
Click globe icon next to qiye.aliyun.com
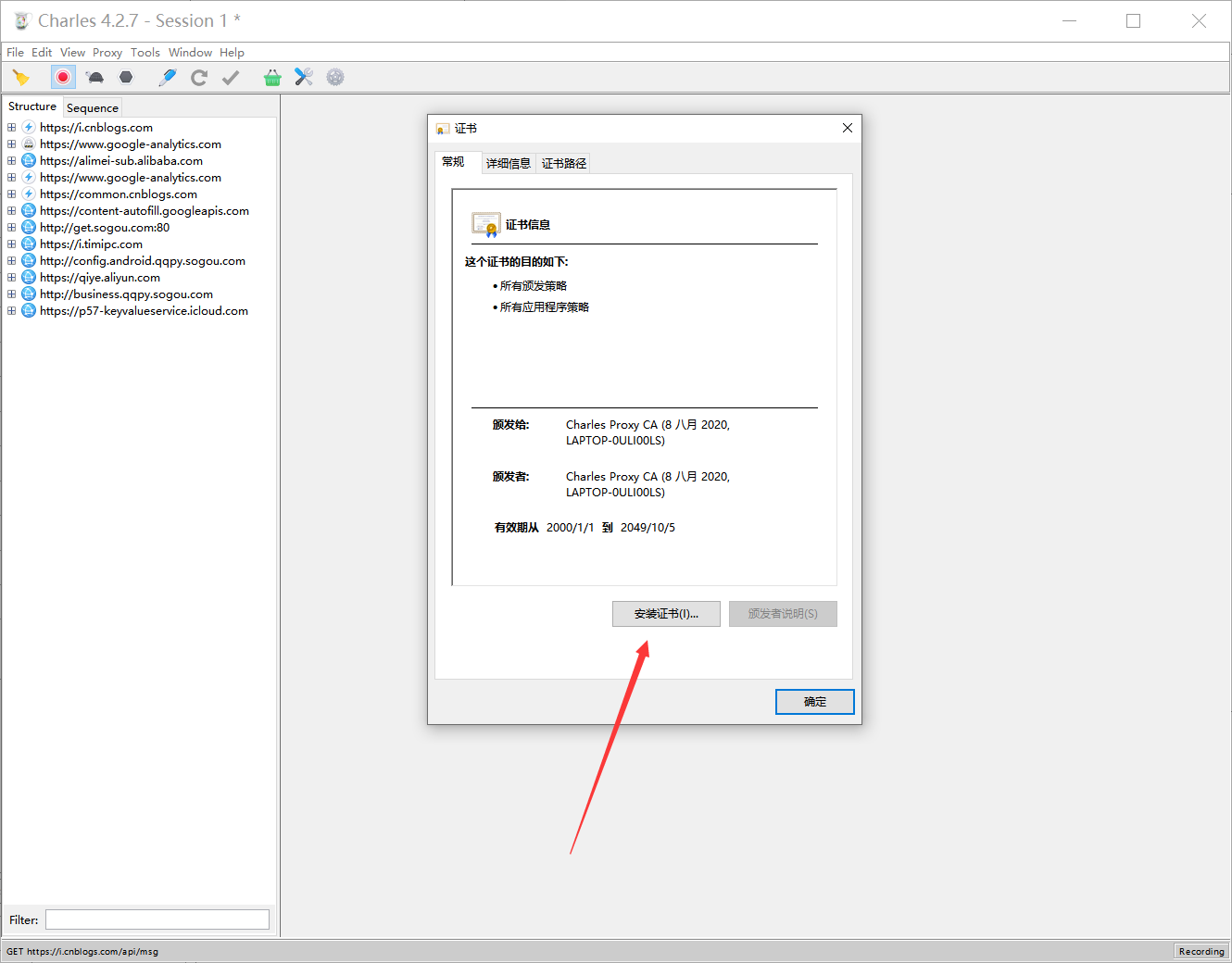tap(29, 278)
